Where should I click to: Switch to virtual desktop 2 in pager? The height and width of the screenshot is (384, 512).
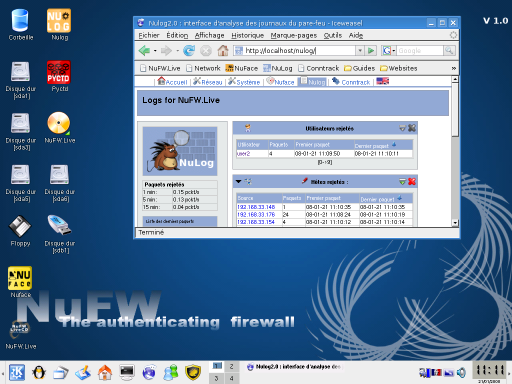pyautogui.click(x=231, y=366)
